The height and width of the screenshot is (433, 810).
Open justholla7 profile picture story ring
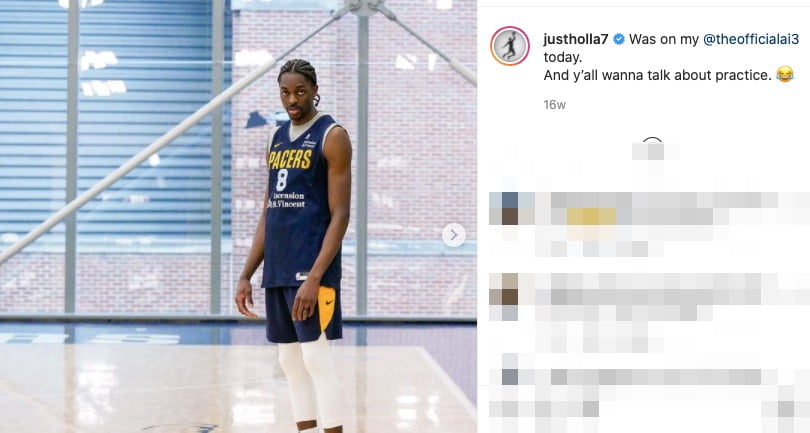510,46
